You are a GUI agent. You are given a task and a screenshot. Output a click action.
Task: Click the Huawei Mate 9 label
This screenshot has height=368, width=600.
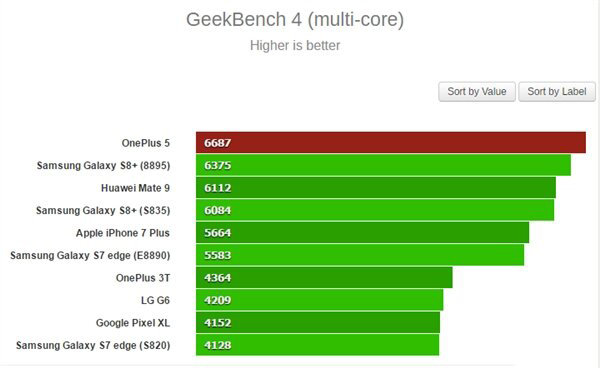[x=135, y=188]
